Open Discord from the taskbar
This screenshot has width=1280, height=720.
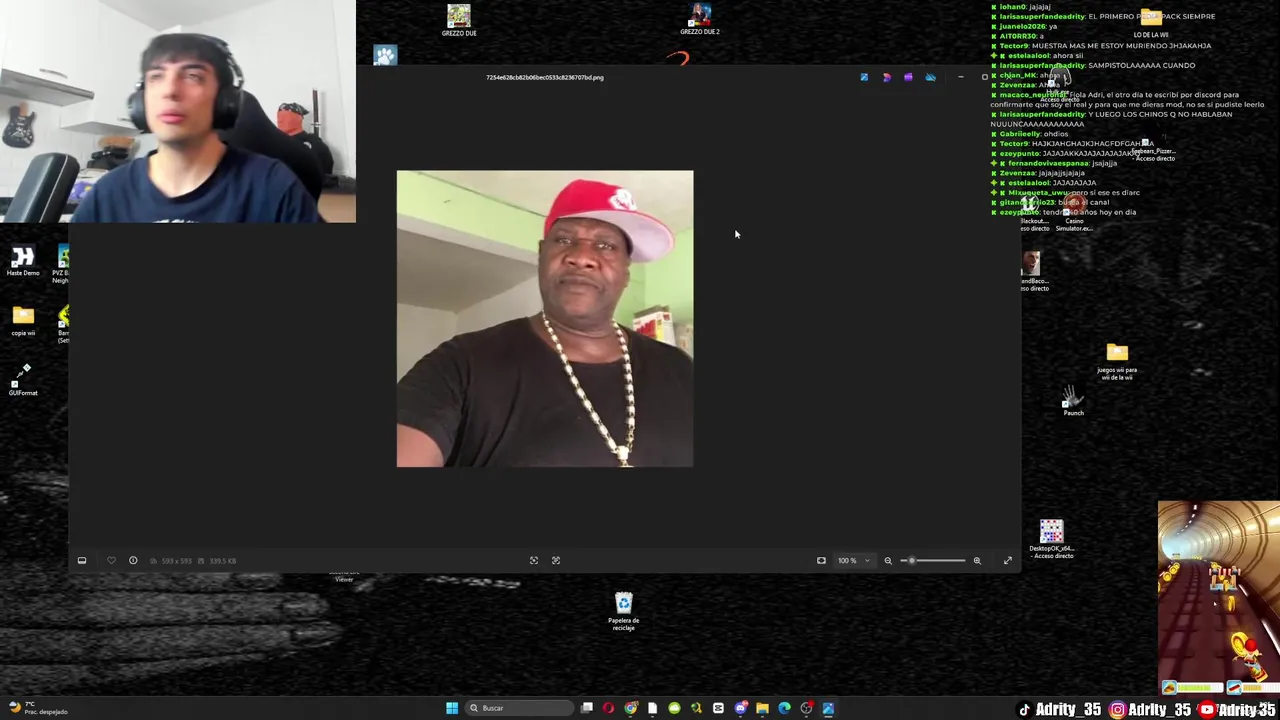coord(740,708)
